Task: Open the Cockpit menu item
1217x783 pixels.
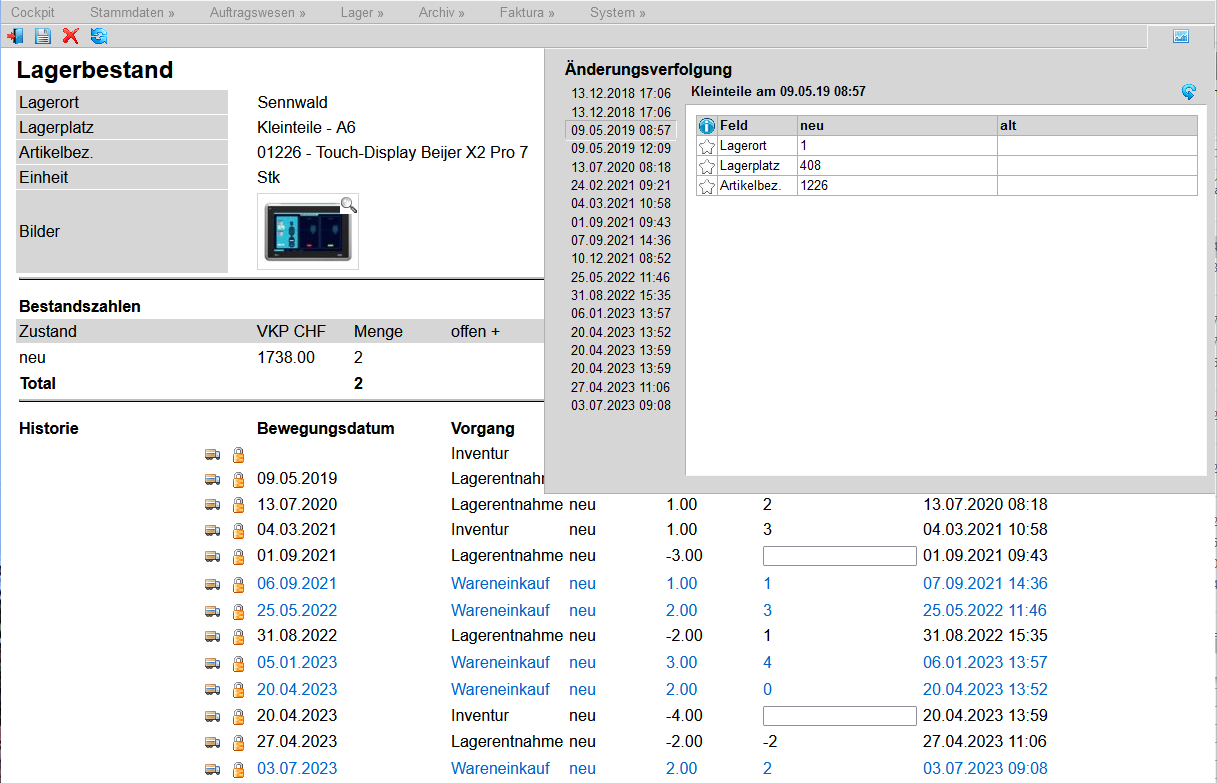Action: [x=33, y=13]
